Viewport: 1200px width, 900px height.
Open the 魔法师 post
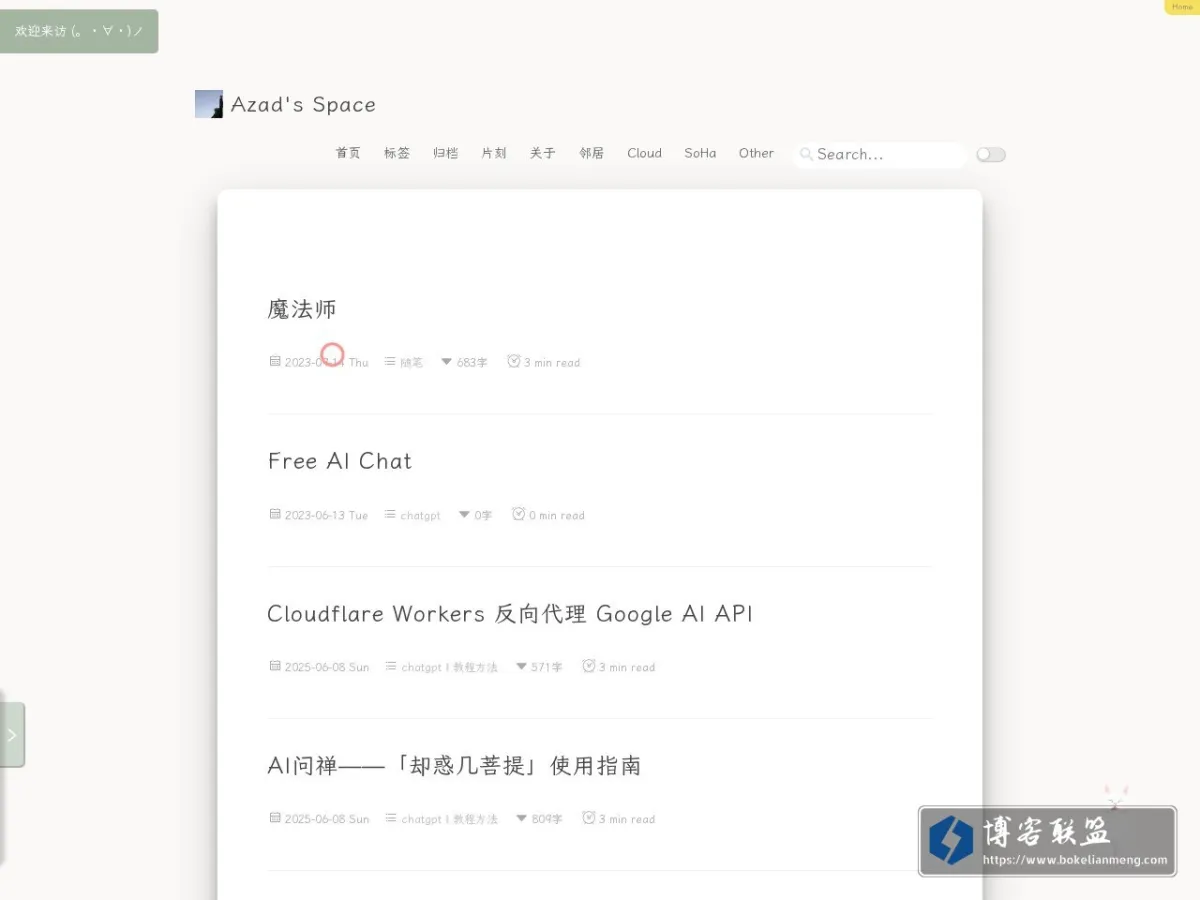[x=302, y=309]
